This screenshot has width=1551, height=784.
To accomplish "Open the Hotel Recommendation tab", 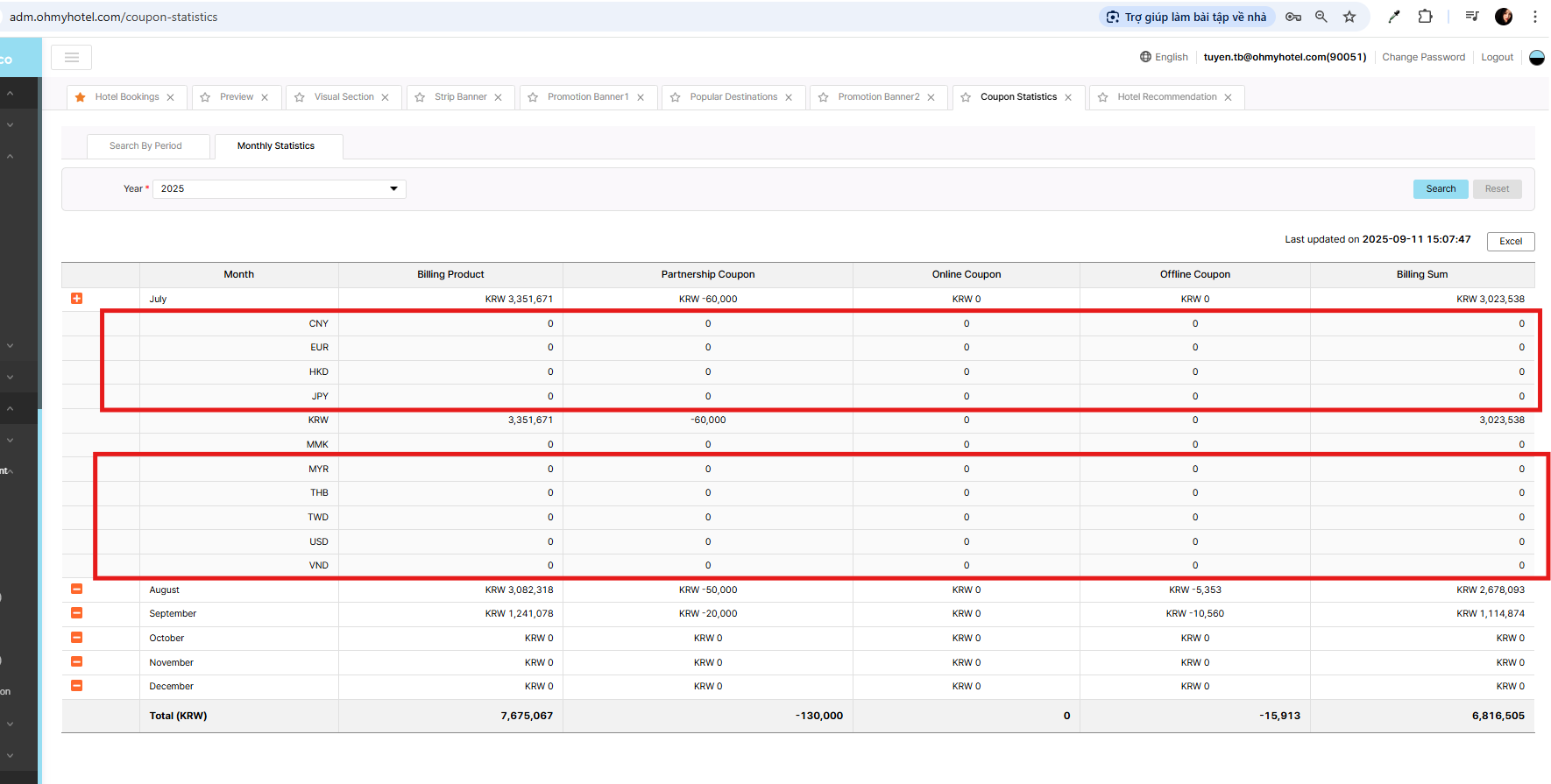I will point(1166,97).
